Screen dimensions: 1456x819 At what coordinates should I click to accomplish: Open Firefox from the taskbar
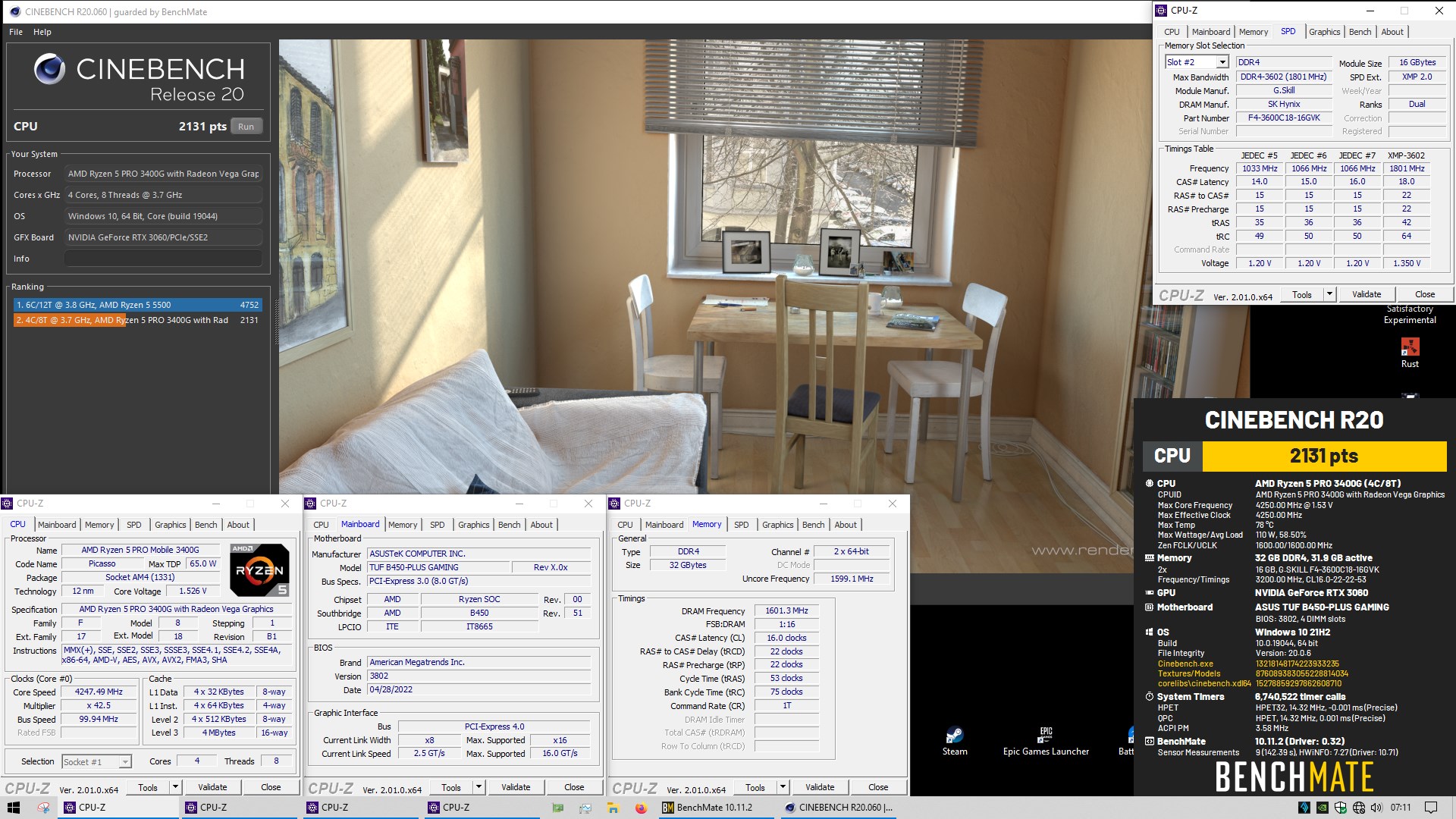(641, 808)
